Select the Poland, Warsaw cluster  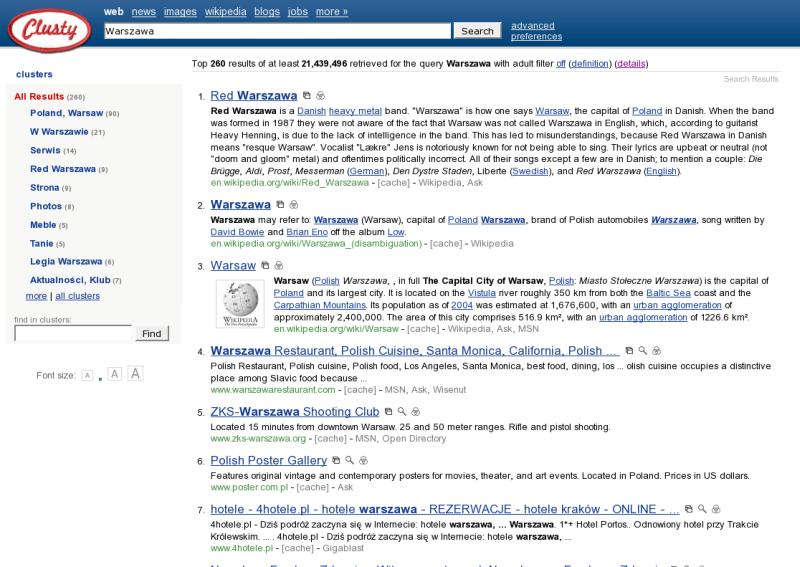66,113
